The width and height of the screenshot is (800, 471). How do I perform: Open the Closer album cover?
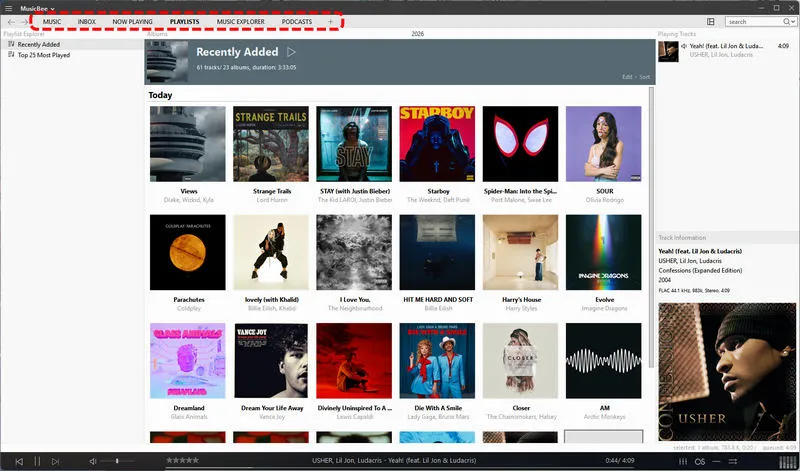(x=520, y=361)
